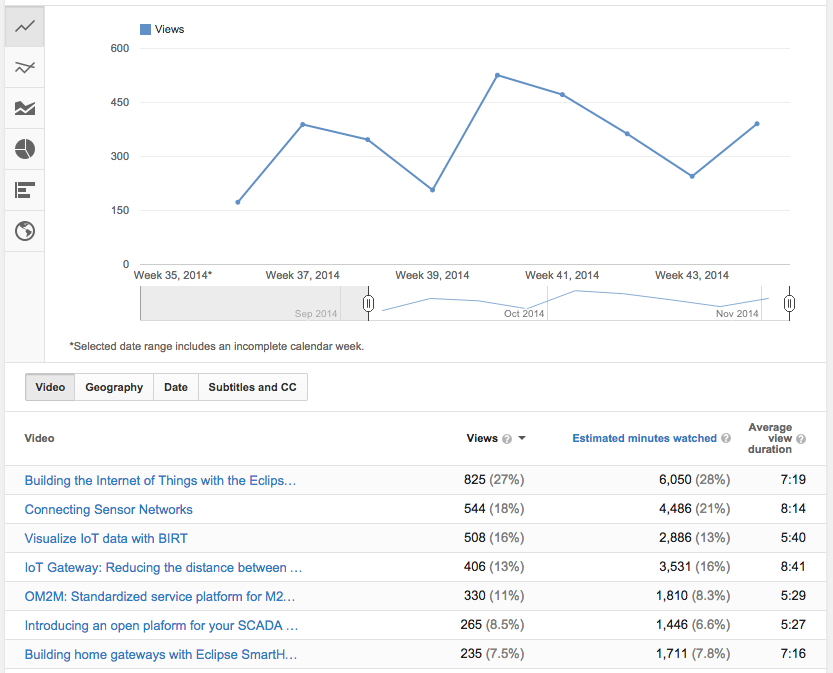The width and height of the screenshot is (833, 673).
Task: Click the 544 (18%) views cell
Action: click(494, 509)
